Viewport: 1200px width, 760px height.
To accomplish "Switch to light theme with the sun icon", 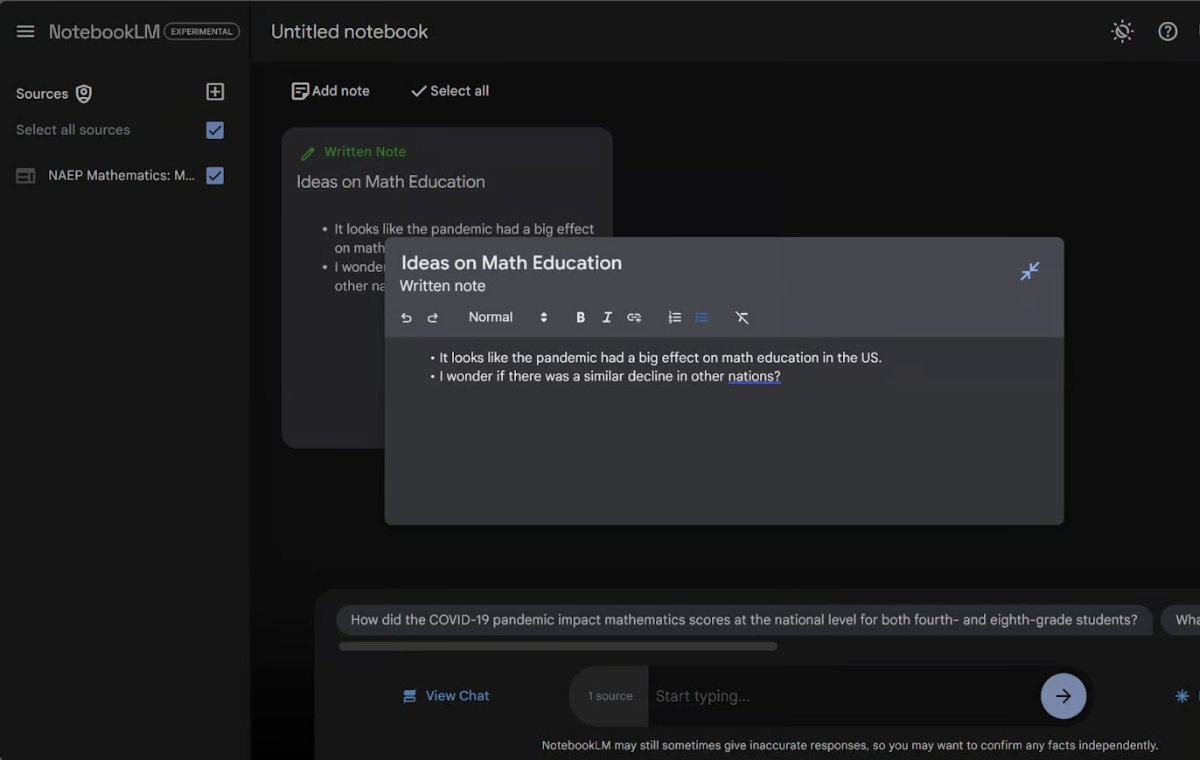I will [x=1122, y=31].
